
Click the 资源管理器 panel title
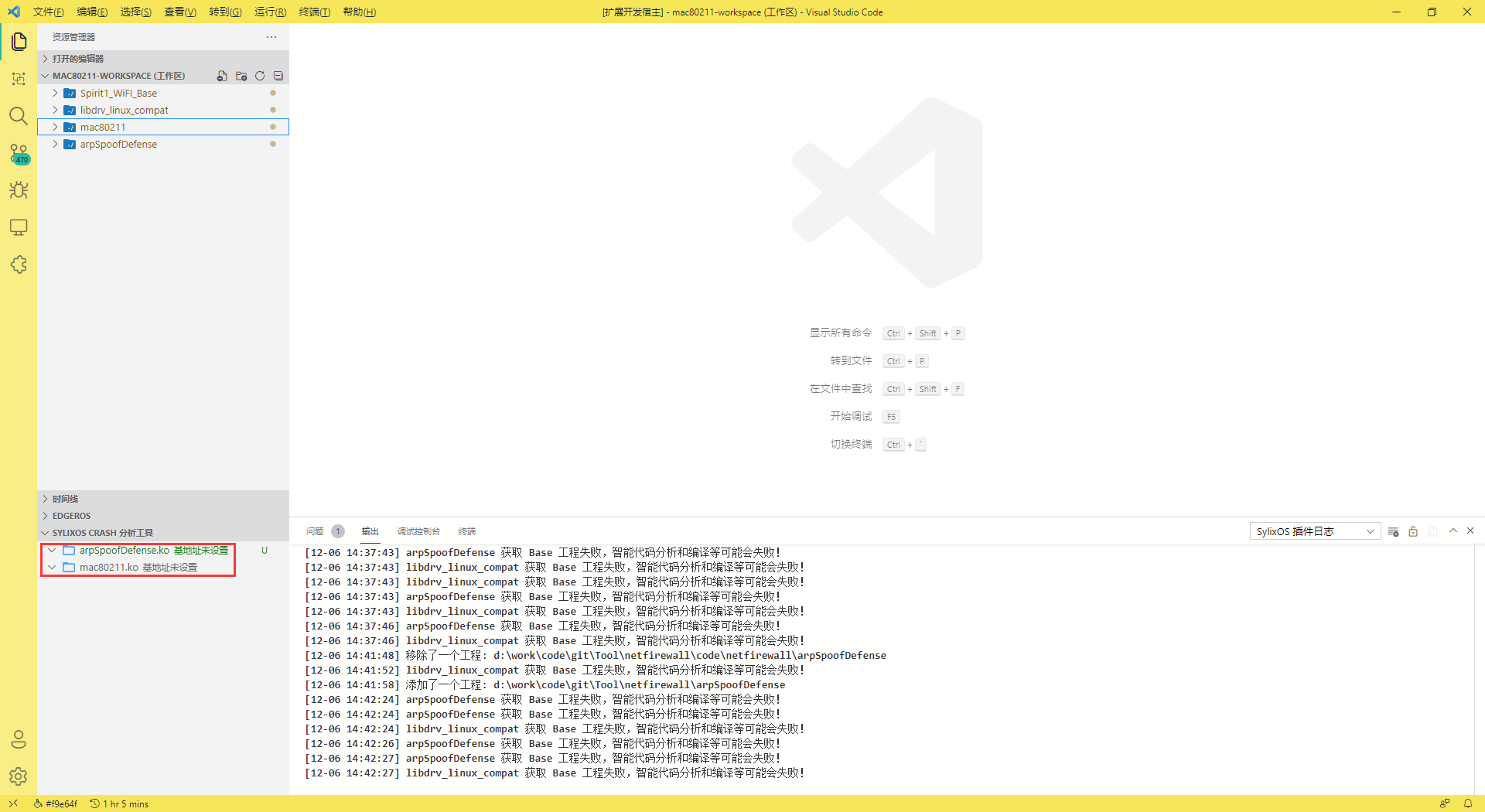tap(73, 37)
